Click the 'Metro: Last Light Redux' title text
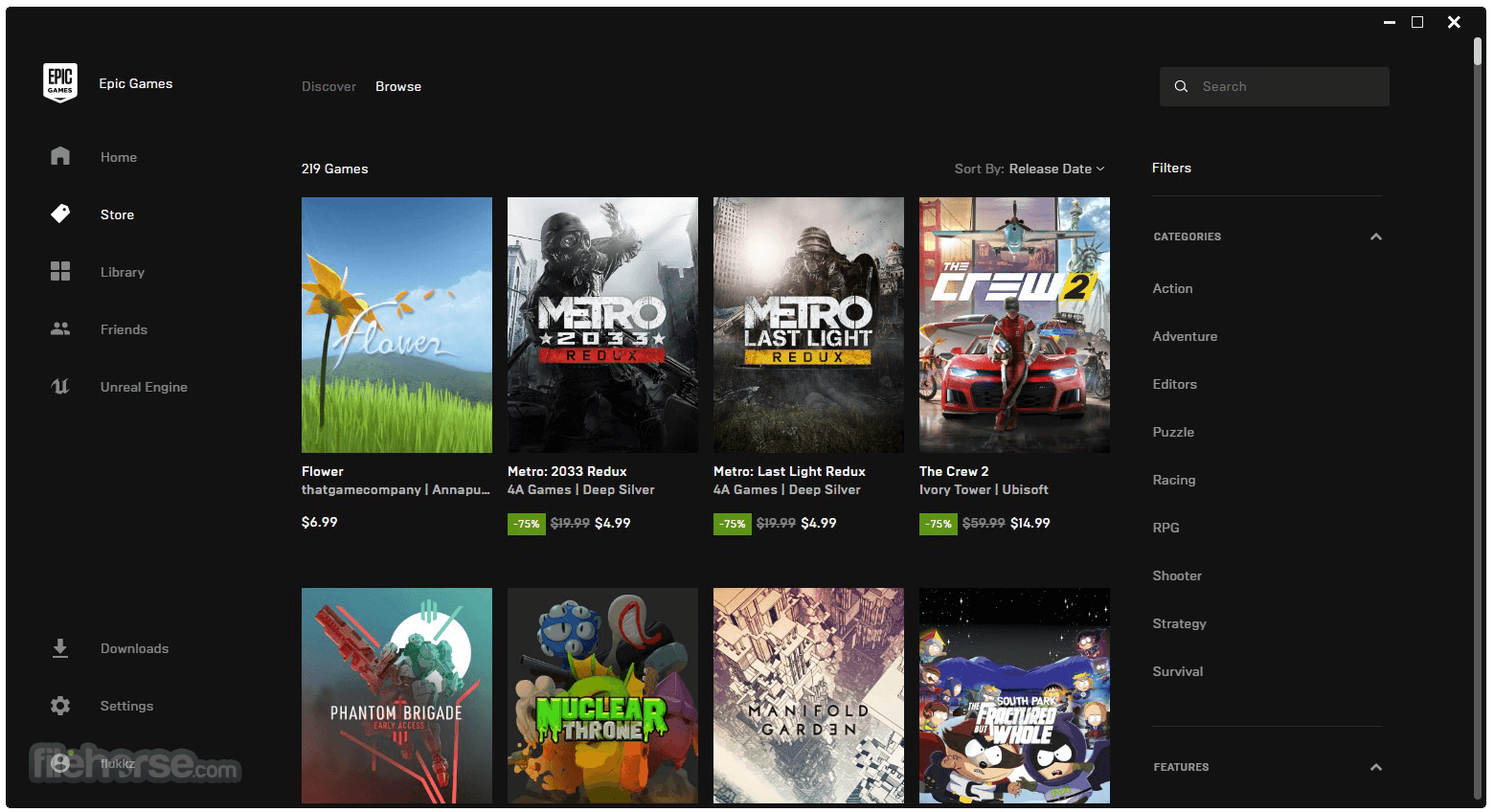 click(789, 471)
